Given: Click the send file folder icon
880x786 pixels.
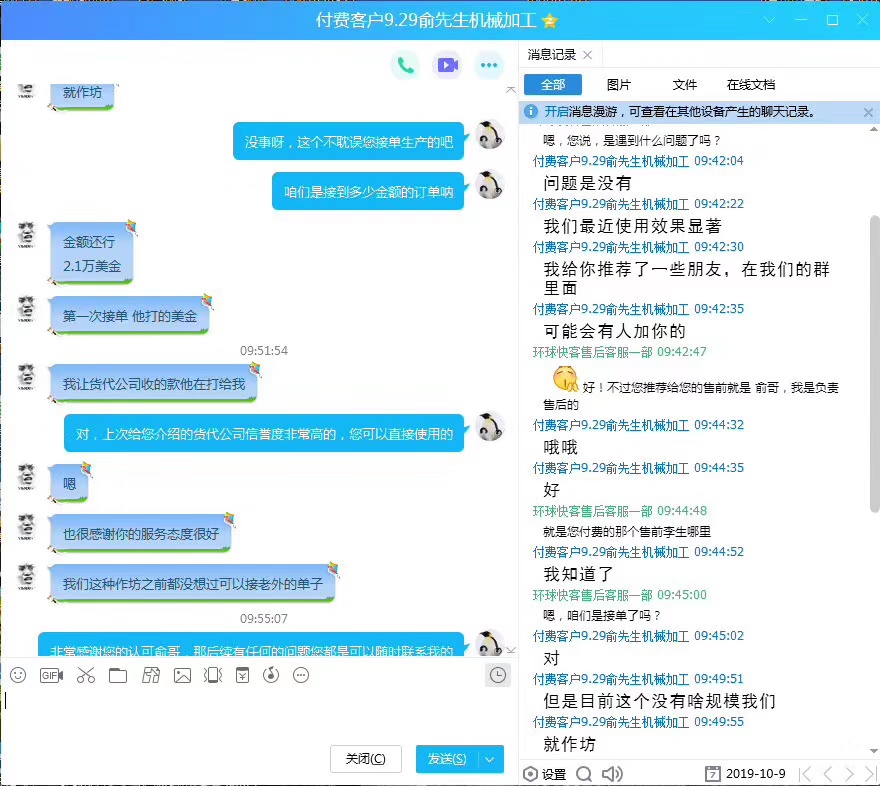Looking at the screenshot, I should point(118,675).
